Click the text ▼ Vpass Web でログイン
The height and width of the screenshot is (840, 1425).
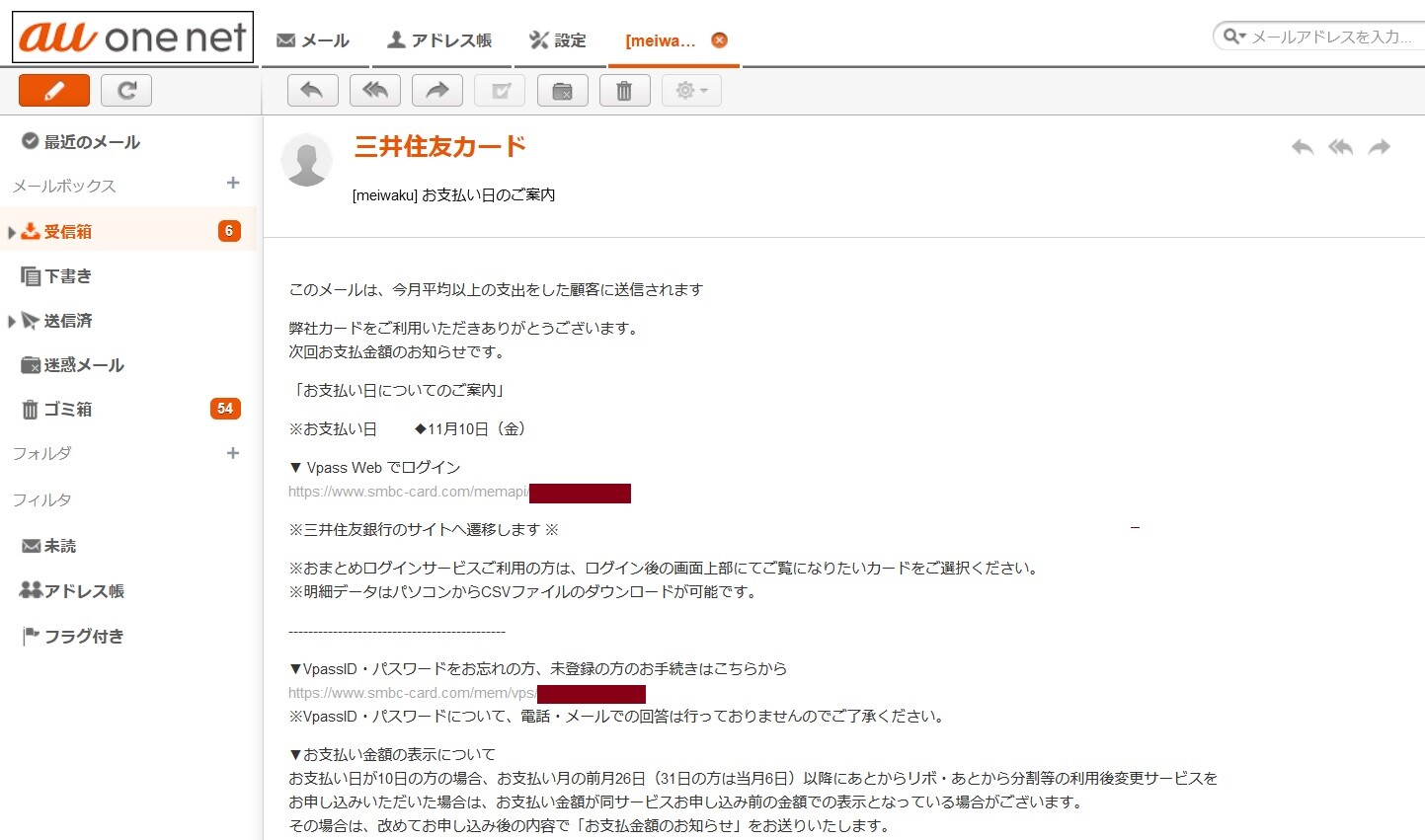[x=374, y=468]
